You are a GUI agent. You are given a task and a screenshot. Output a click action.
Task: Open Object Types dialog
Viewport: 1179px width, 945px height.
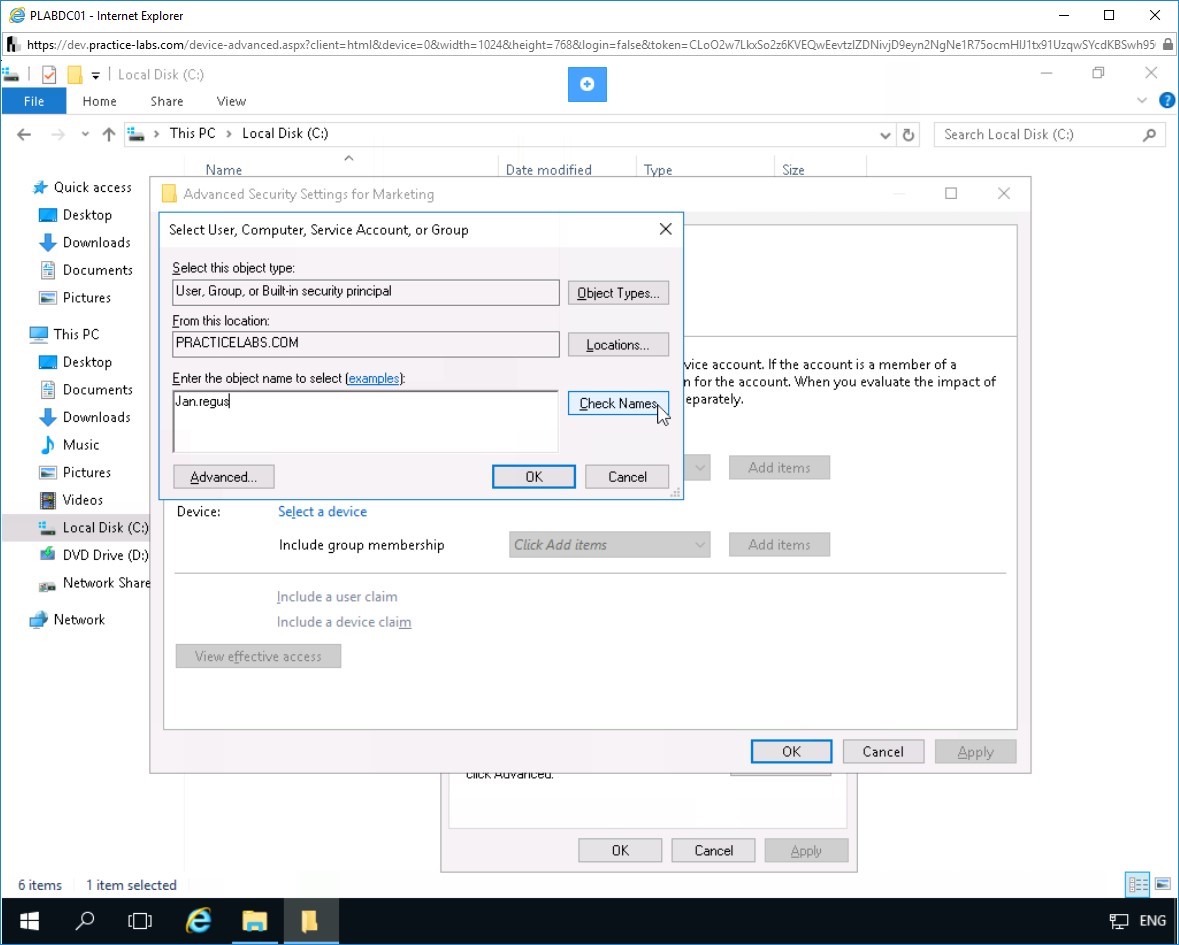point(617,293)
